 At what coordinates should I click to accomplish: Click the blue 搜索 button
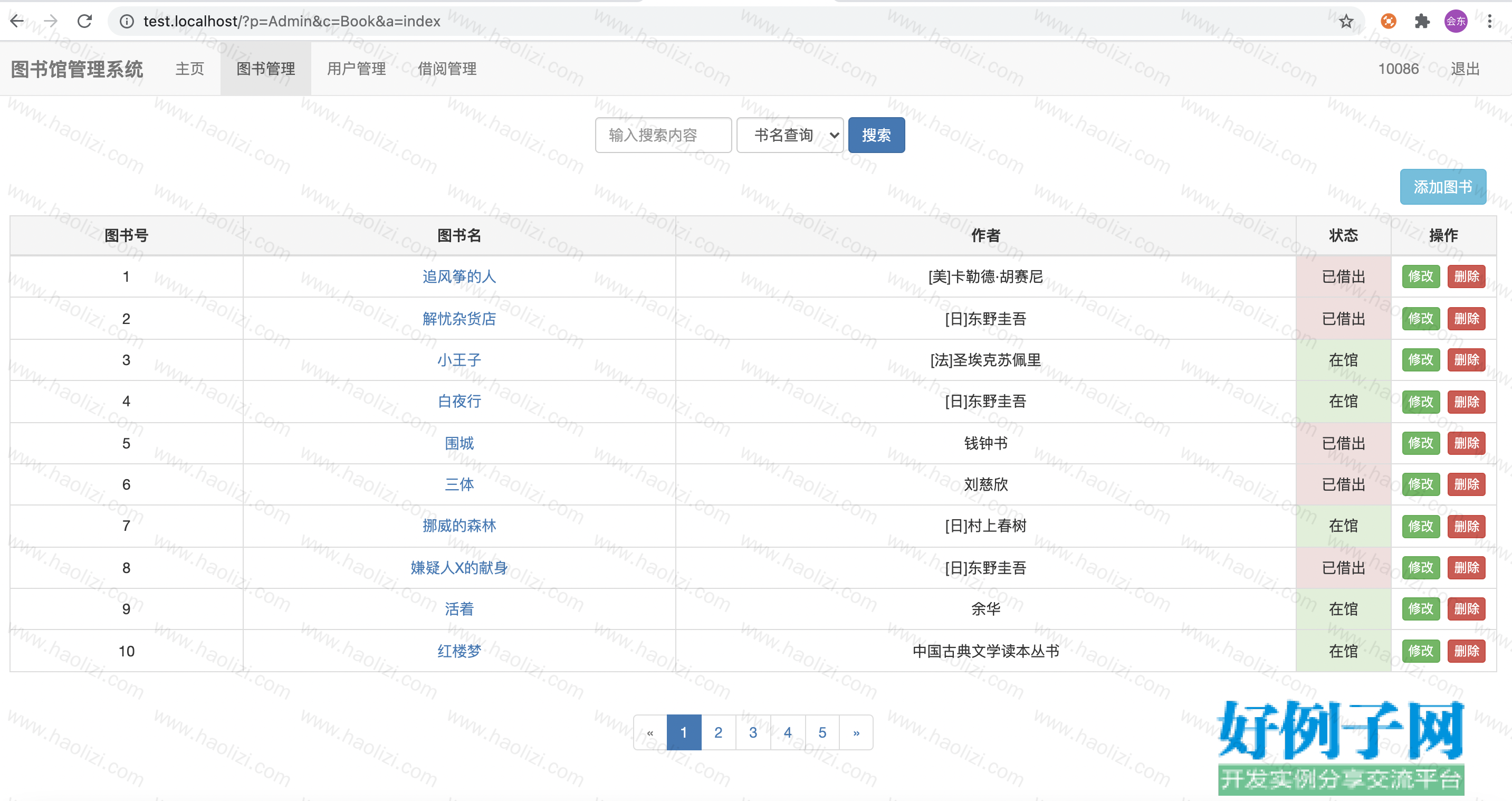tap(876, 135)
